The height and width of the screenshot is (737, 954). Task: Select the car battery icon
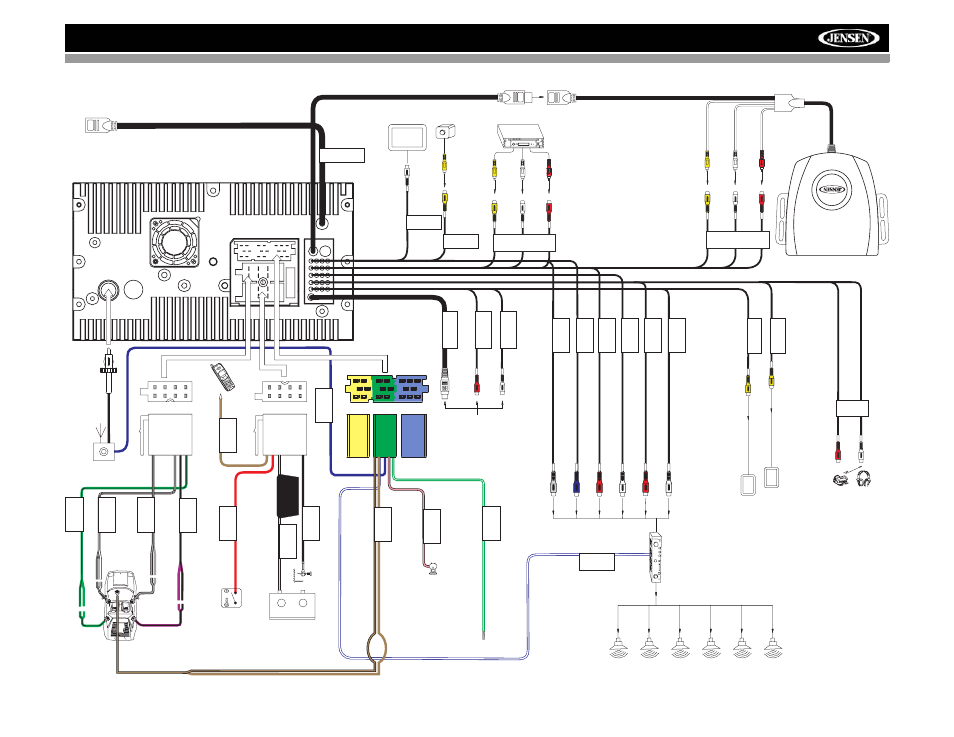[292, 605]
